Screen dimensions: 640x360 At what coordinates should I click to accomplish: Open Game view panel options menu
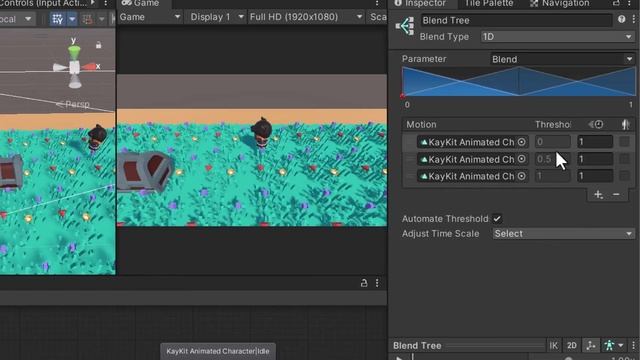point(377,4)
